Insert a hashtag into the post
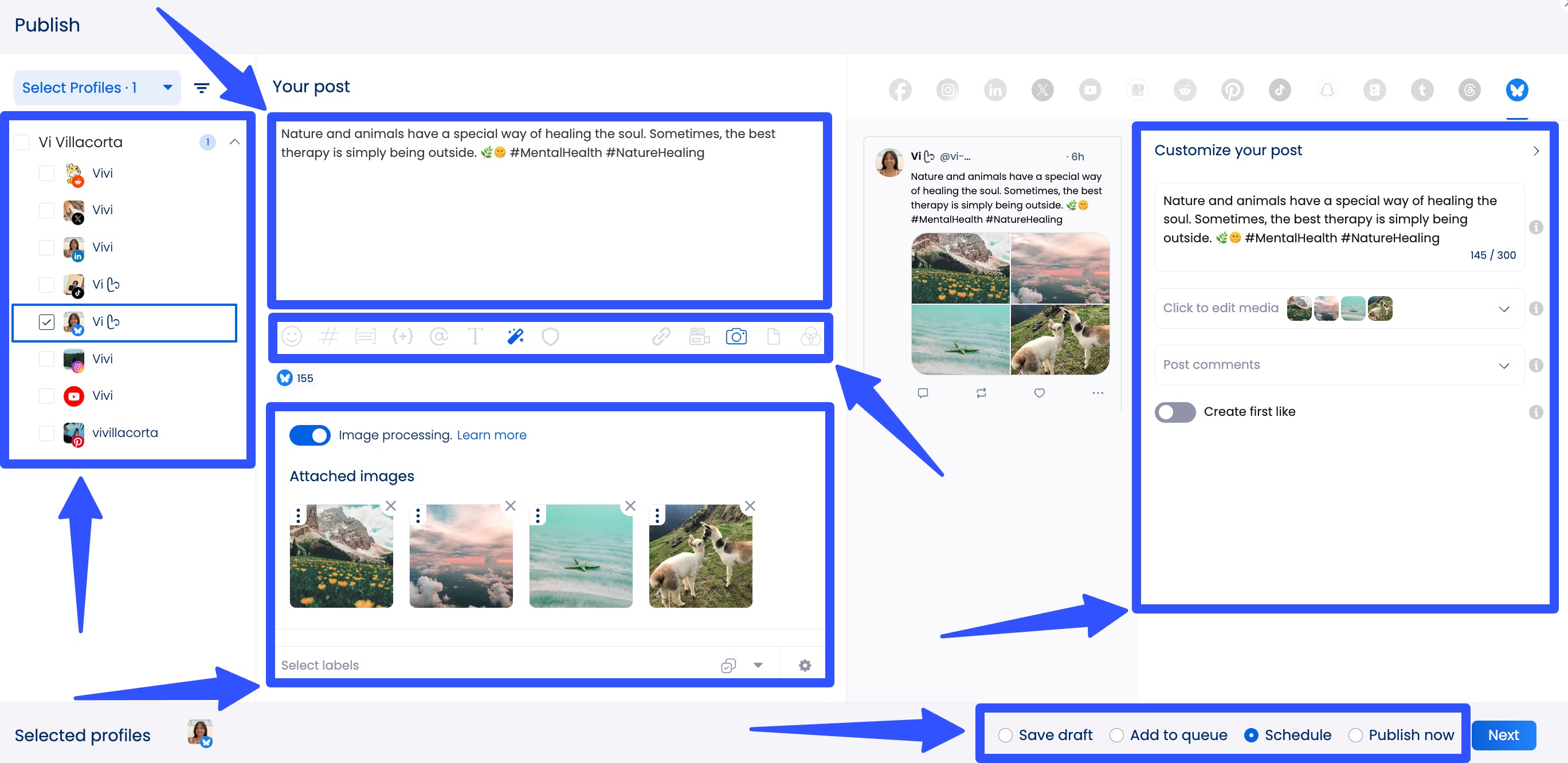 (x=330, y=336)
